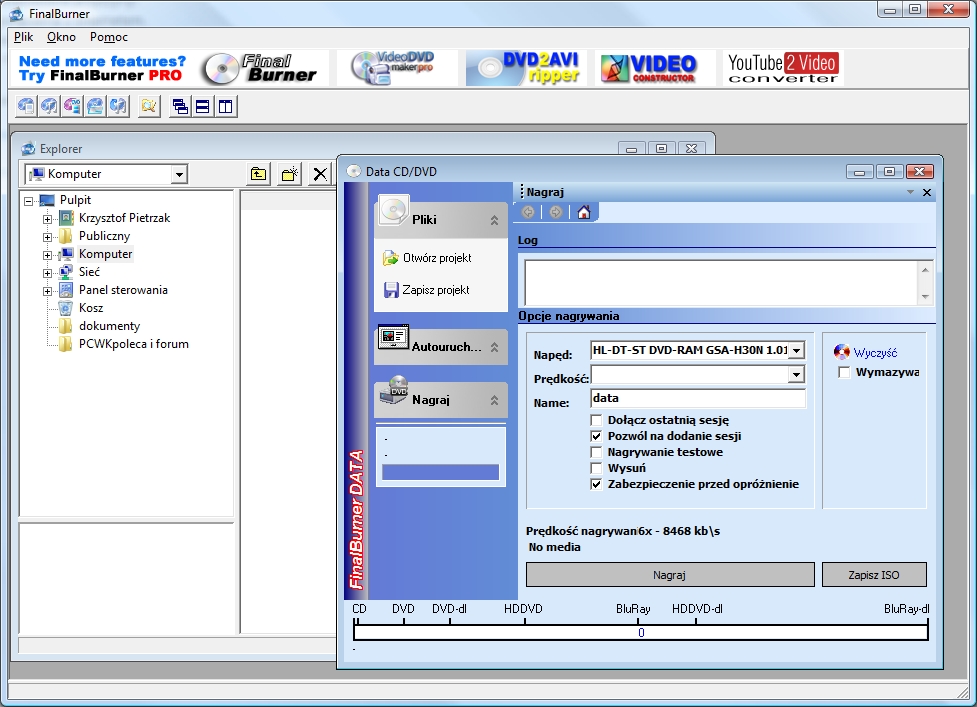
Task: Click the fifth disc toolbar icon before the explorer icon
Action: point(118,107)
